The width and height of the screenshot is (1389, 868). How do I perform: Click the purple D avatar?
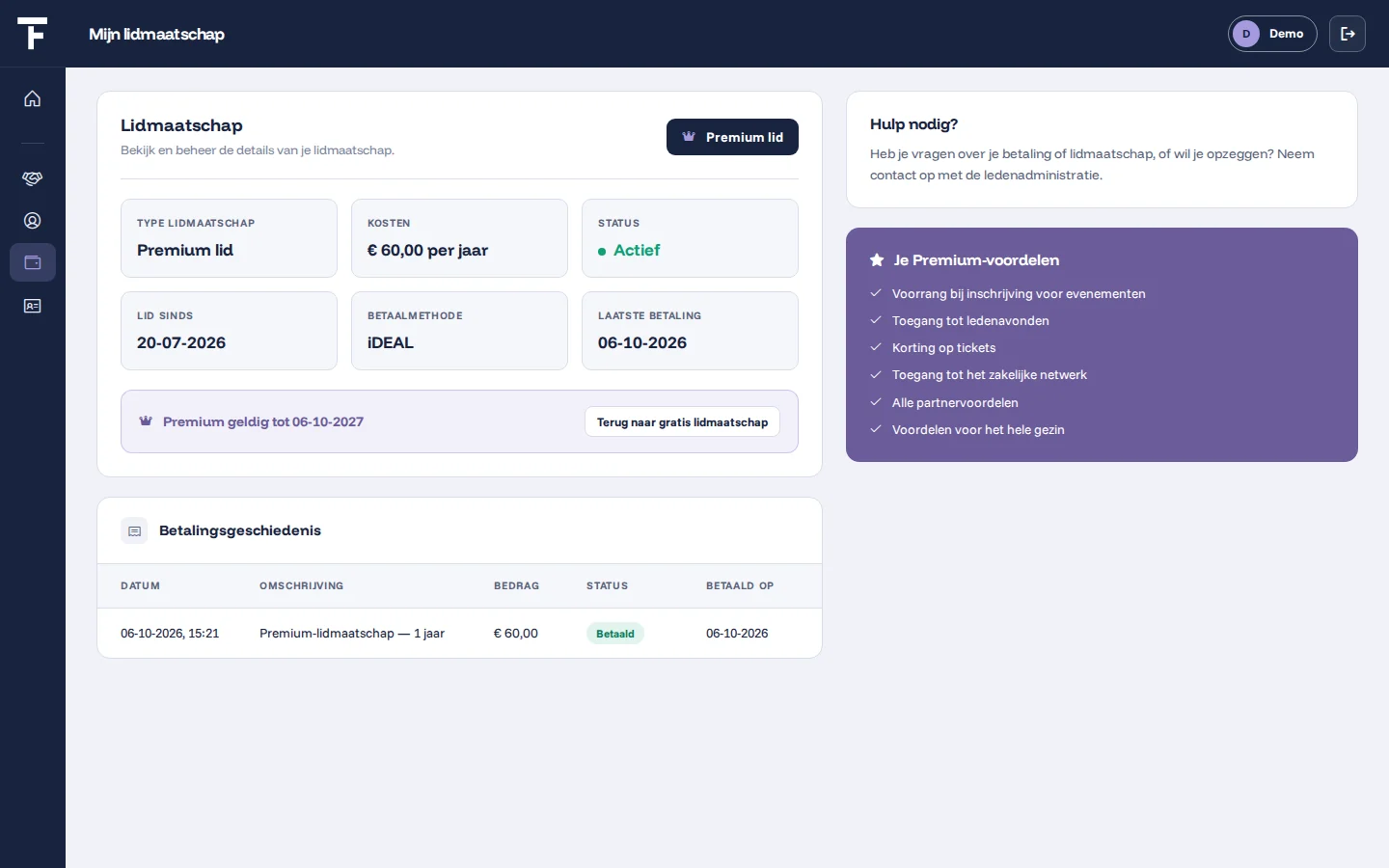tap(1246, 34)
